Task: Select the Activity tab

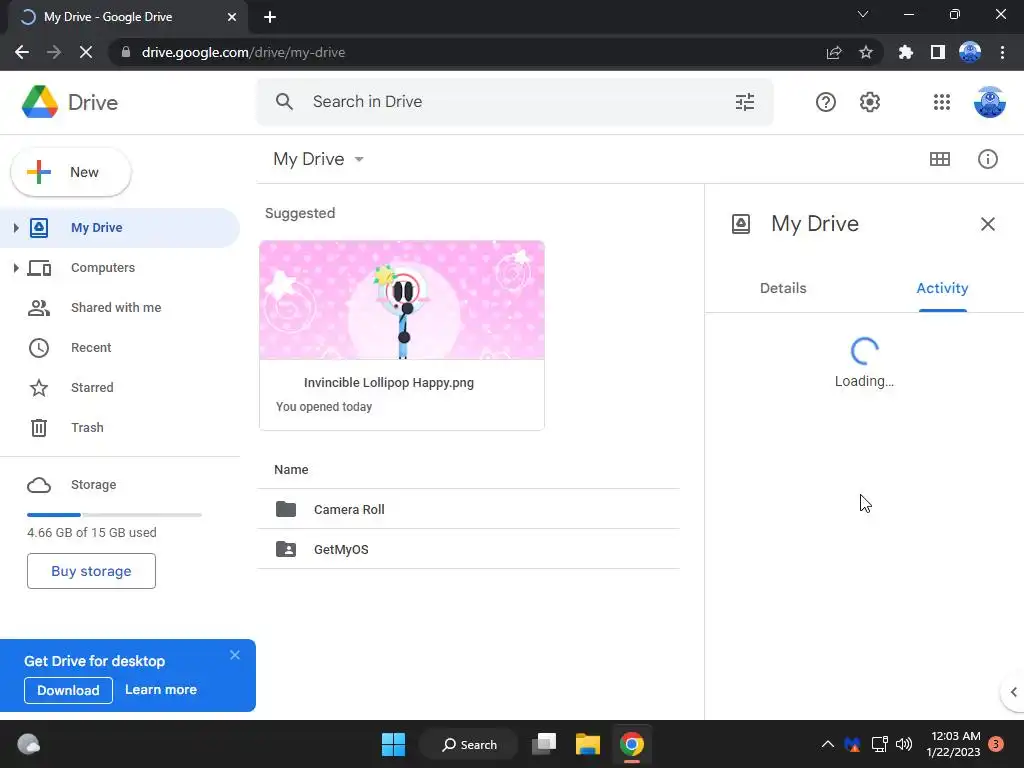Action: click(942, 288)
